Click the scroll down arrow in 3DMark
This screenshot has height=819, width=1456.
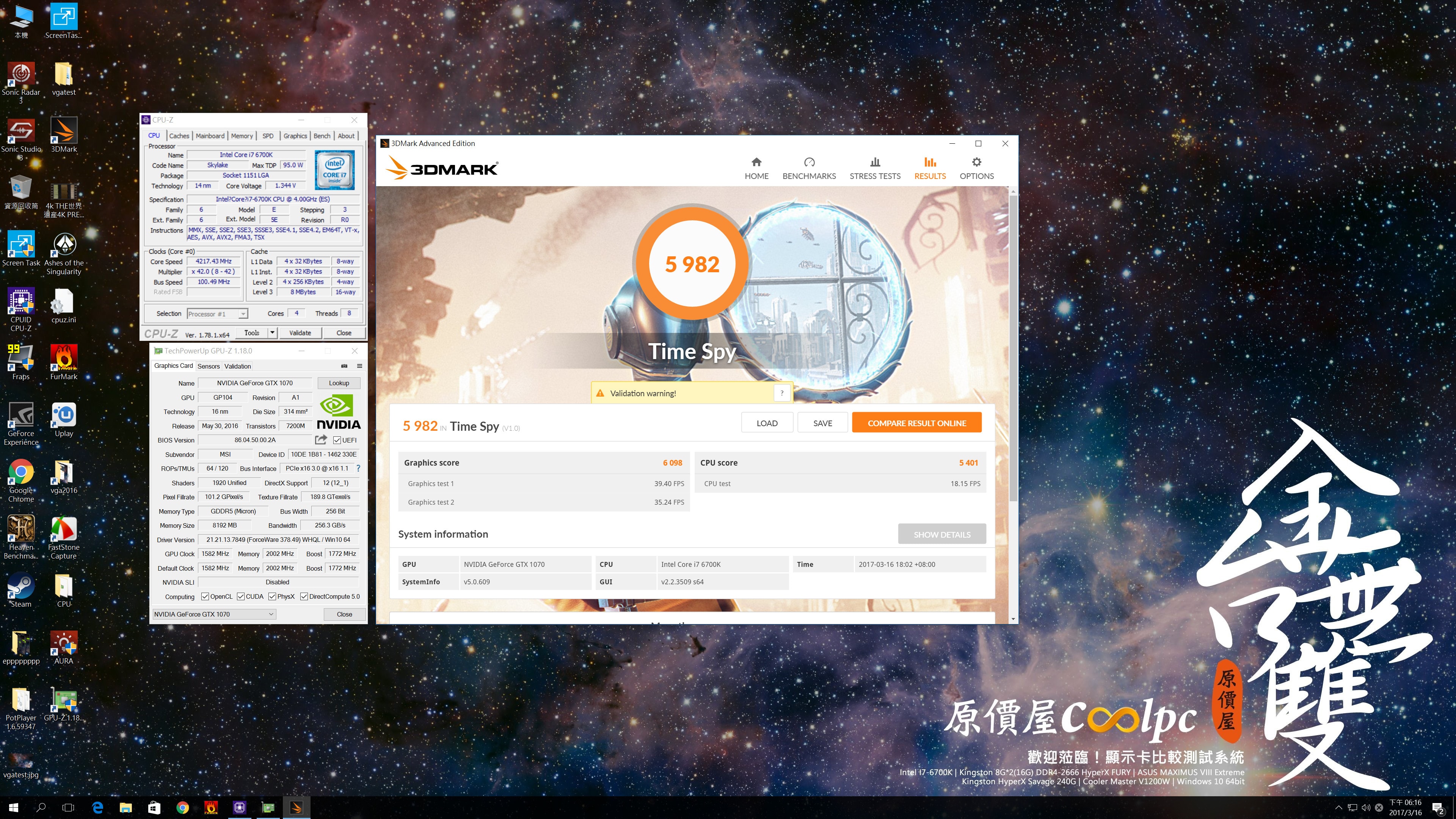(x=1013, y=619)
